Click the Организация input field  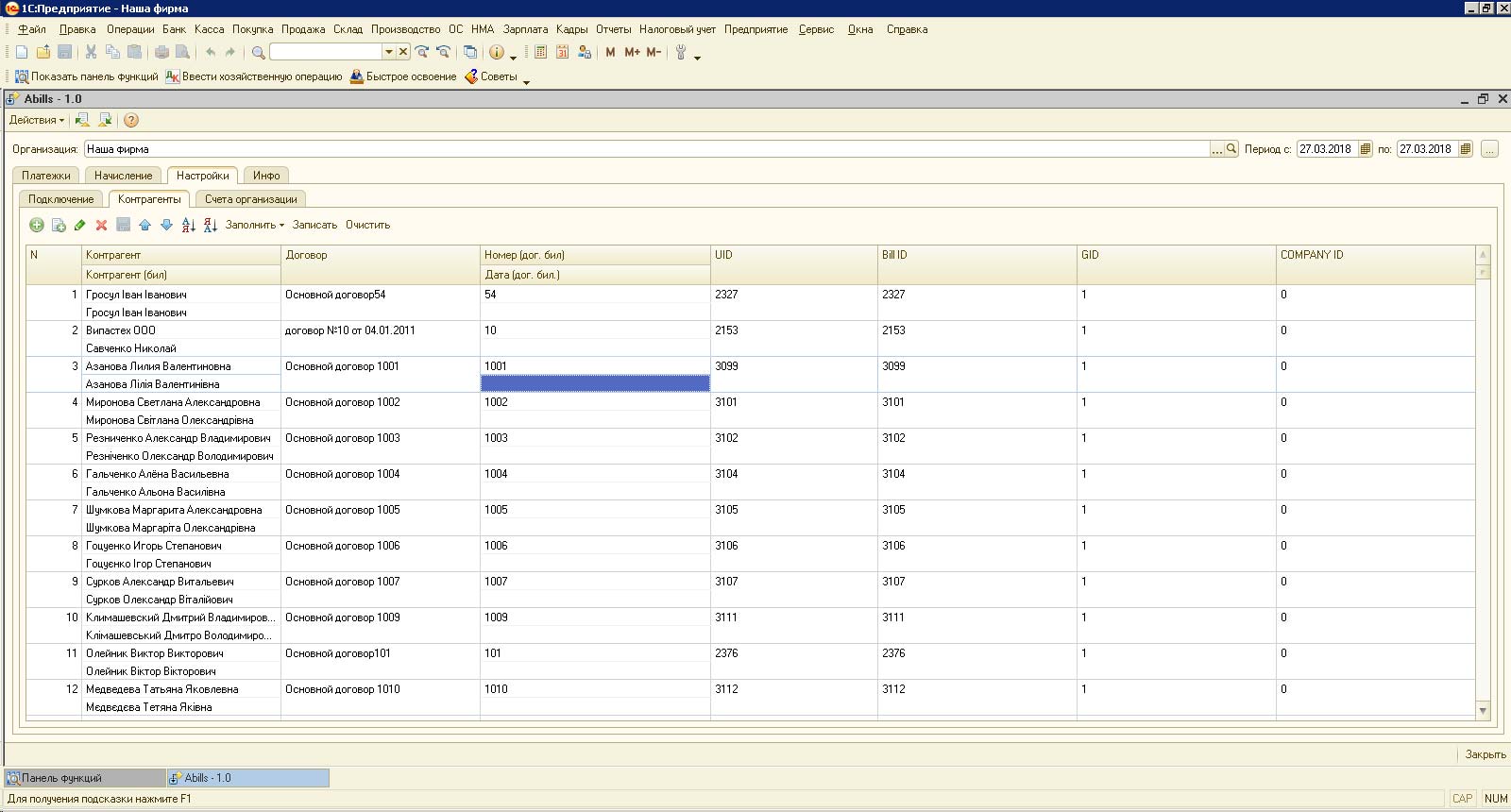pyautogui.click(x=648, y=148)
